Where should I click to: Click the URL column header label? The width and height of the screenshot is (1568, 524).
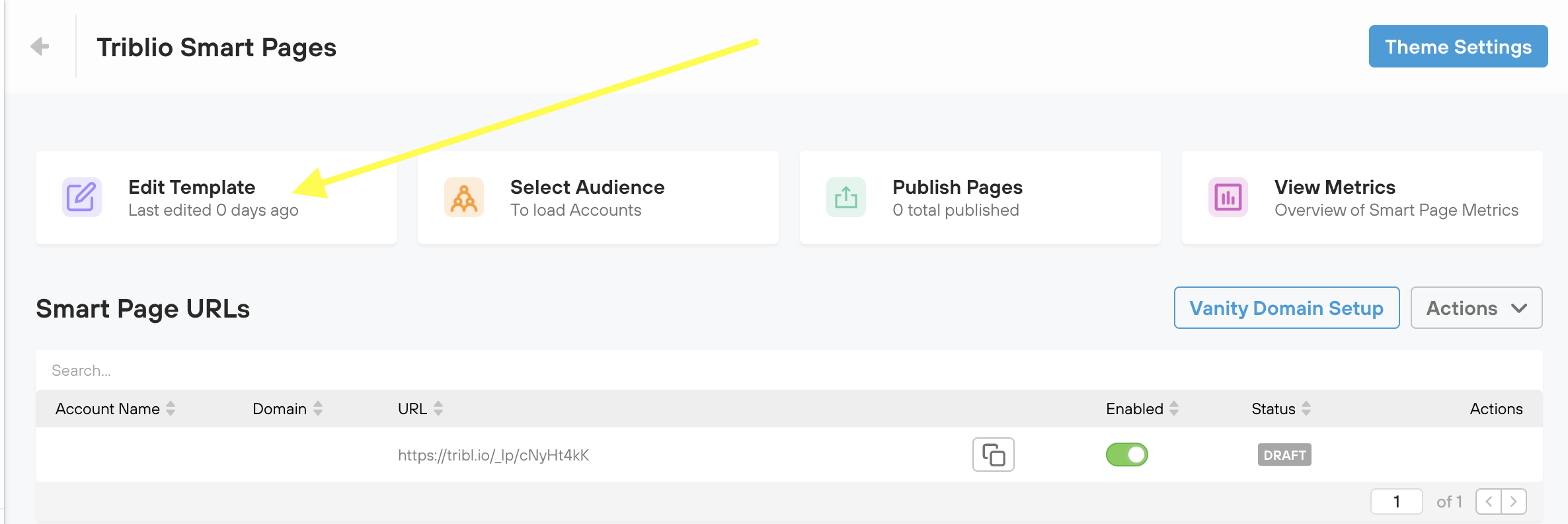pos(412,409)
